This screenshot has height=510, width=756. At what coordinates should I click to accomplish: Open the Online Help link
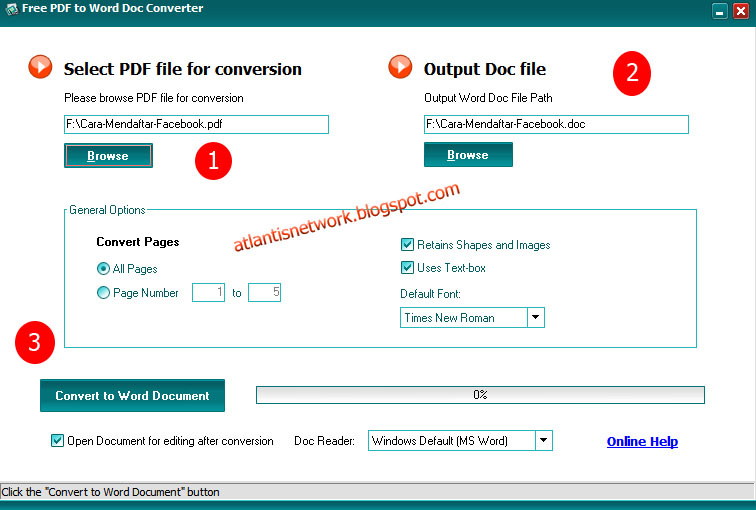[642, 441]
